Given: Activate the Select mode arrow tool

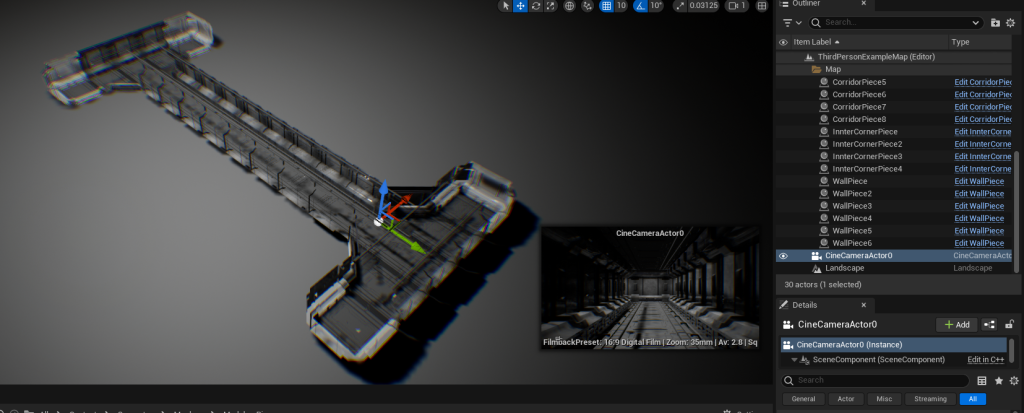Looking at the screenshot, I should 506,6.
